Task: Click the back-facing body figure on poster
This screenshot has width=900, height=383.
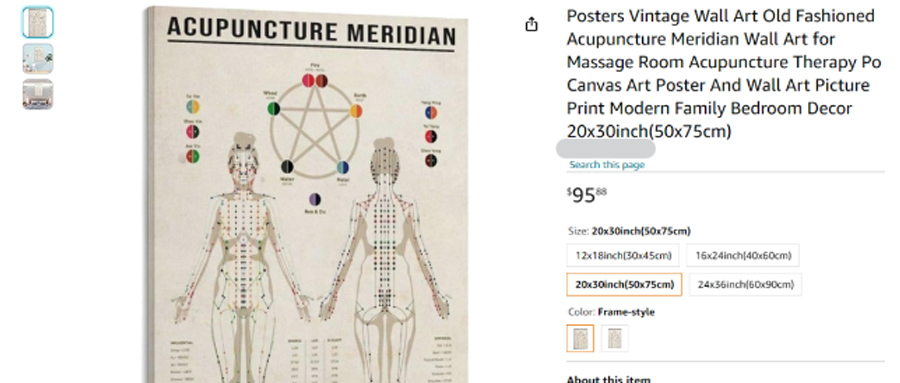Action: (384, 260)
